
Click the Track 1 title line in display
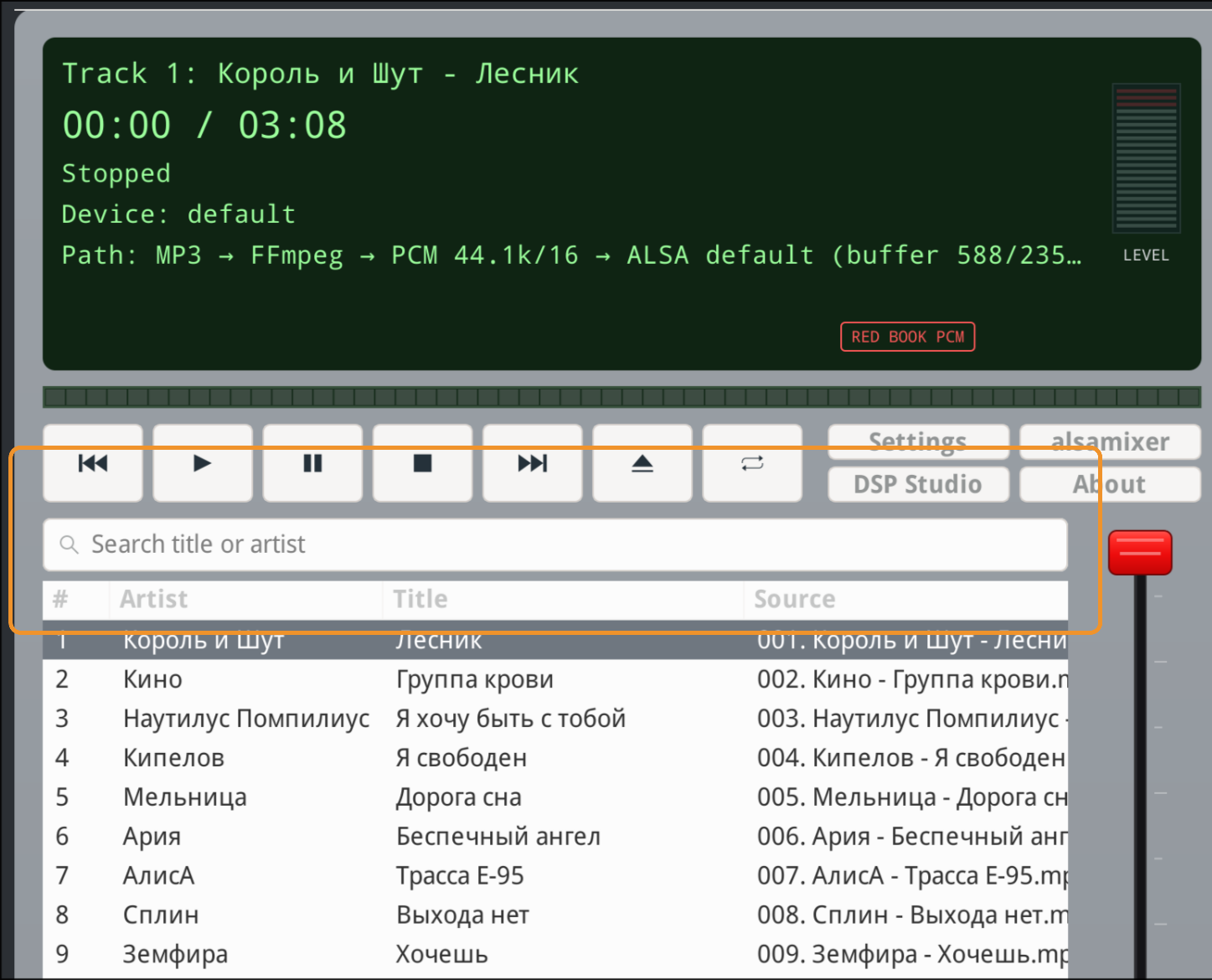[320, 74]
